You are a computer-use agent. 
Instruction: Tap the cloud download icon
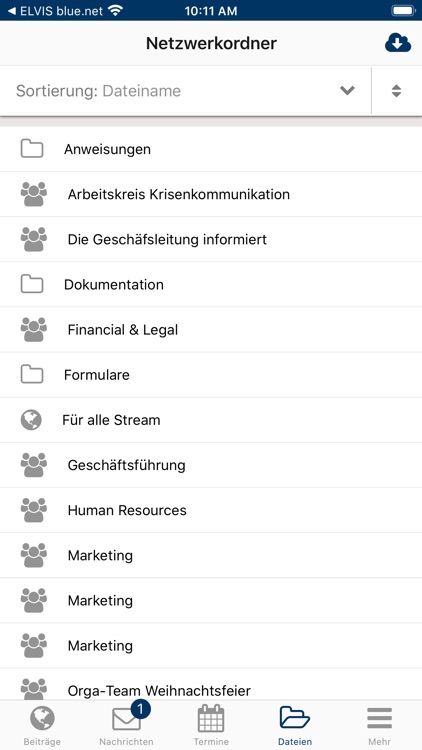[398, 44]
